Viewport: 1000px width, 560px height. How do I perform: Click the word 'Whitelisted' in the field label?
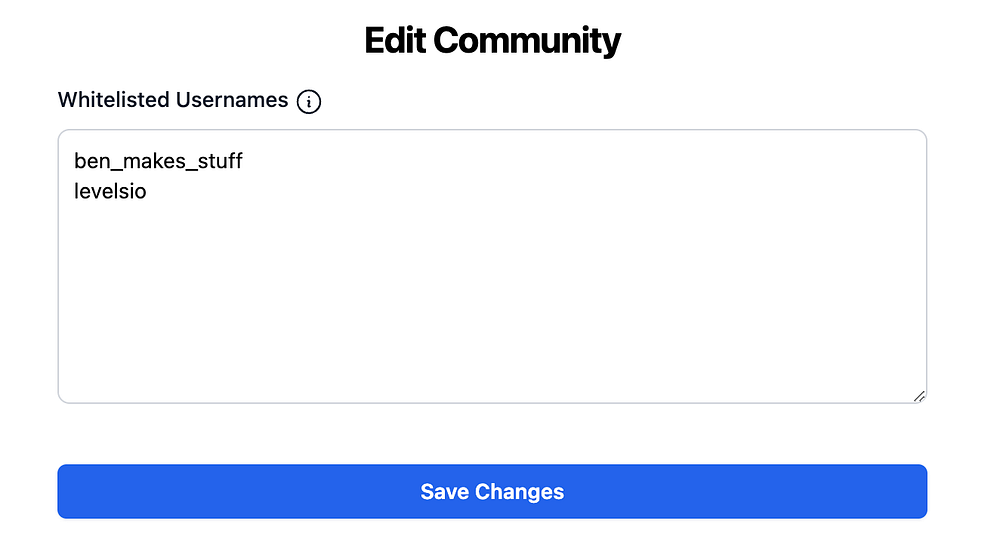click(x=114, y=100)
